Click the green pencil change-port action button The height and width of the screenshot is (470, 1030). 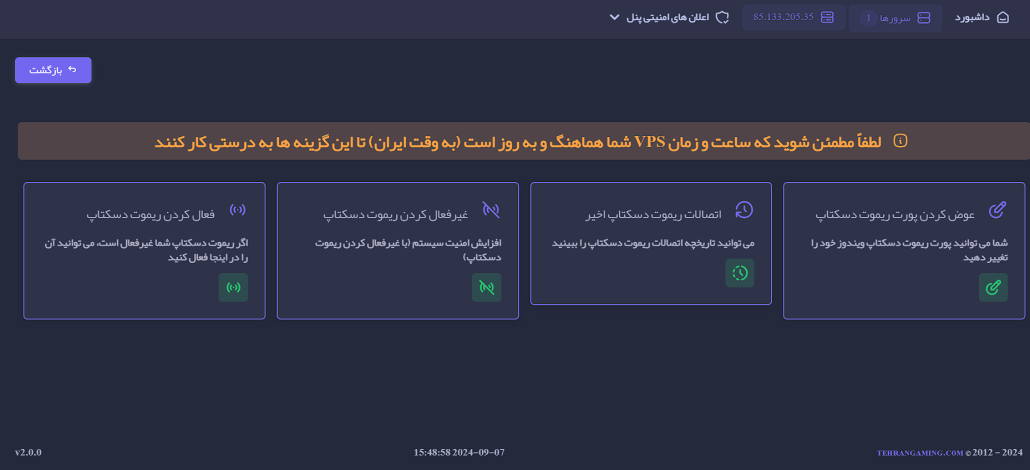click(x=993, y=288)
